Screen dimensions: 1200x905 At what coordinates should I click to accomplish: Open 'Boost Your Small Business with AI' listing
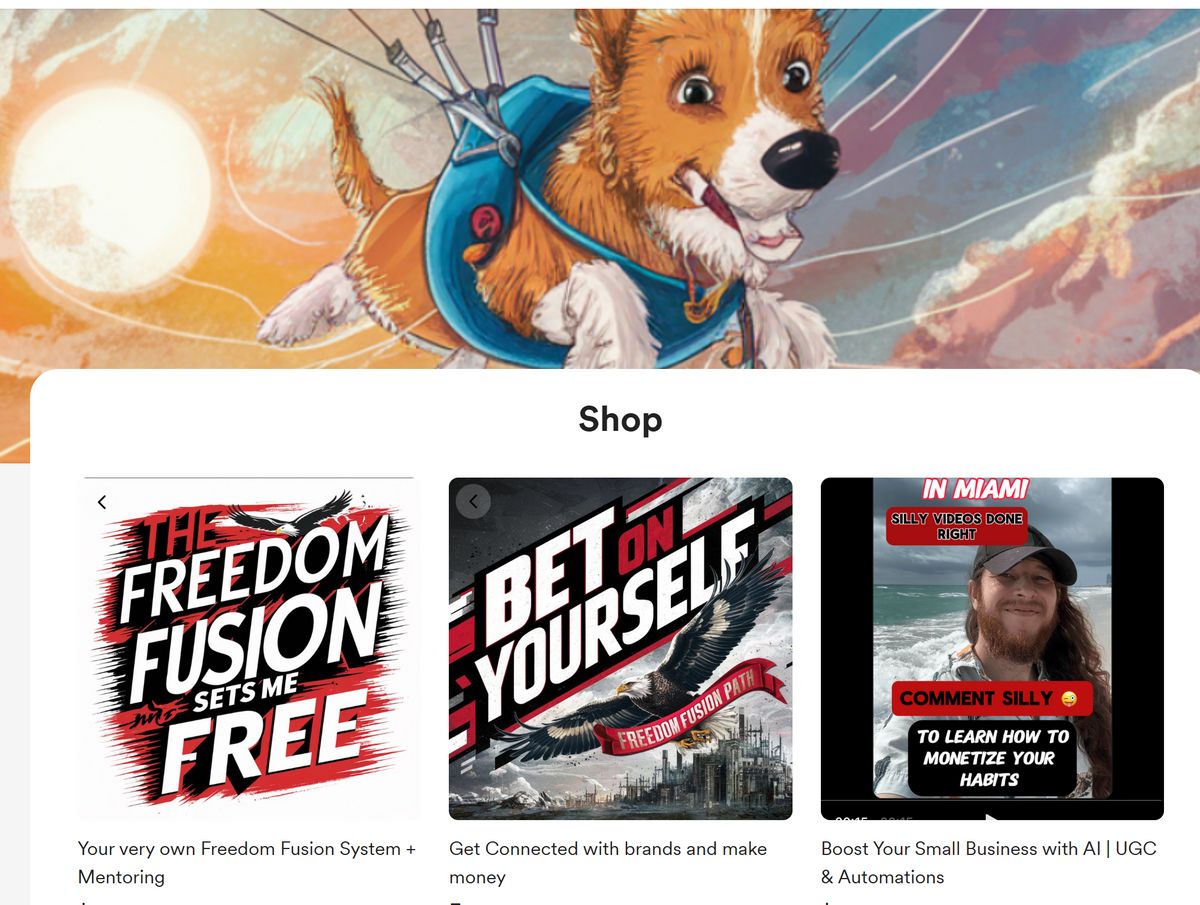tap(989, 863)
